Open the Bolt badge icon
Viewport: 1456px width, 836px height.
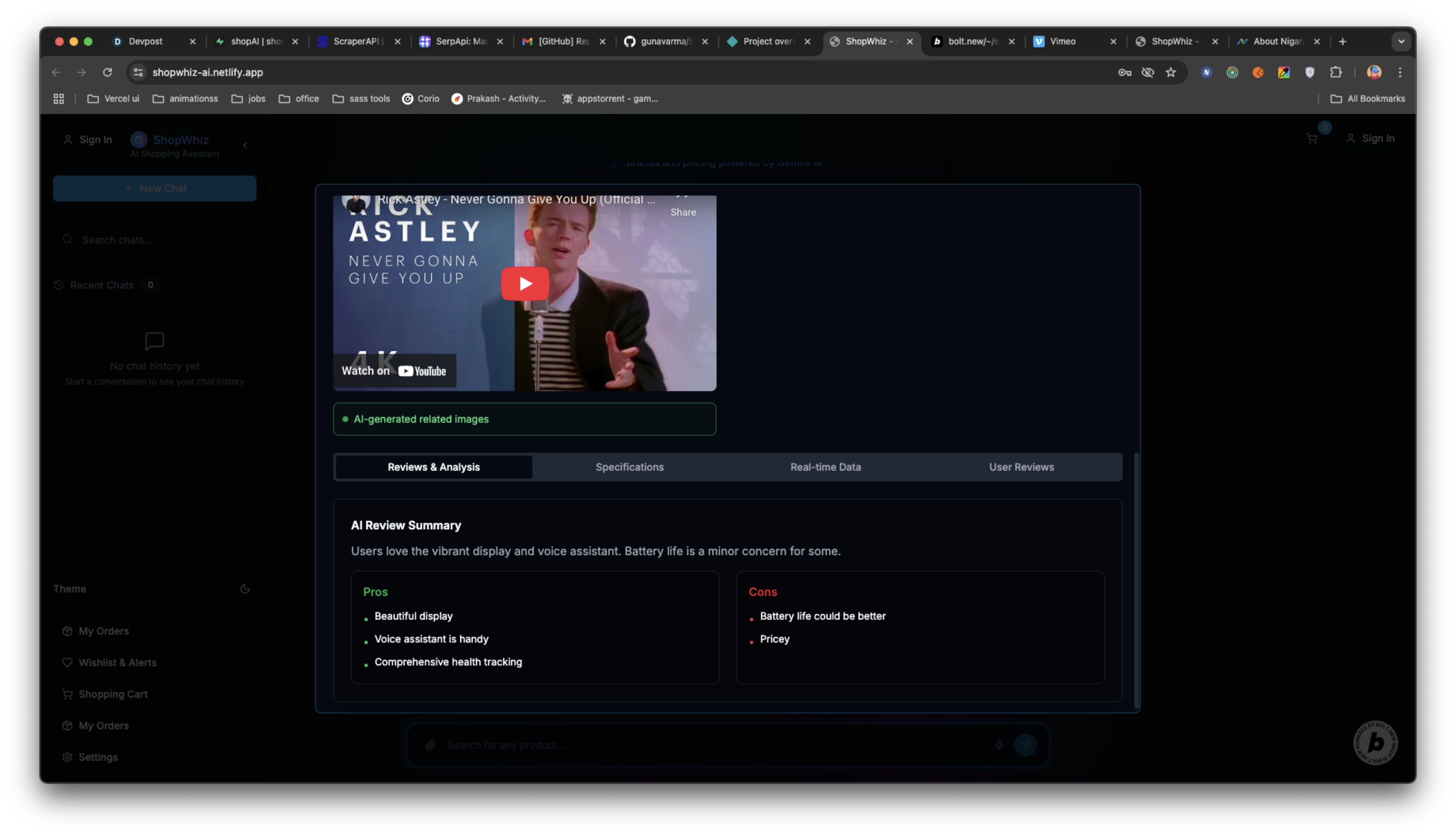1376,743
